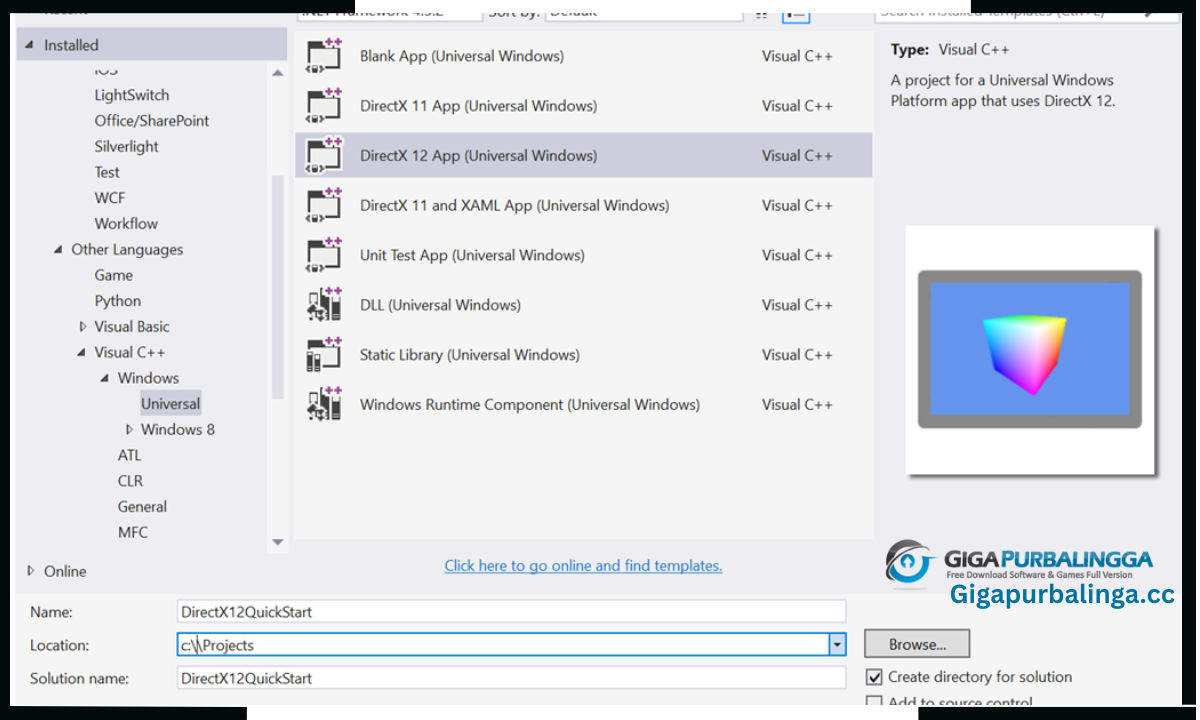Select Static Library (Universal Windows) text
Screen dimensions: 1200x720
[470, 355]
